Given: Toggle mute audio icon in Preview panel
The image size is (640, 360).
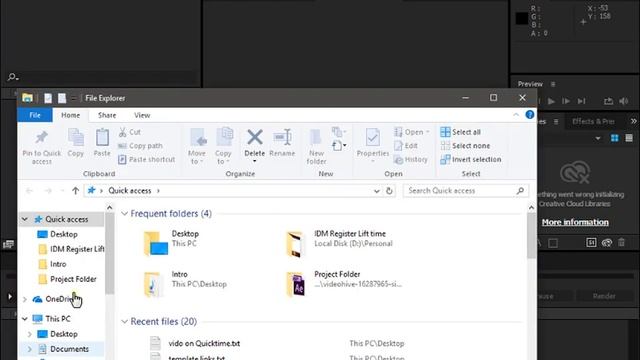Looking at the screenshot, I should click(624, 101).
